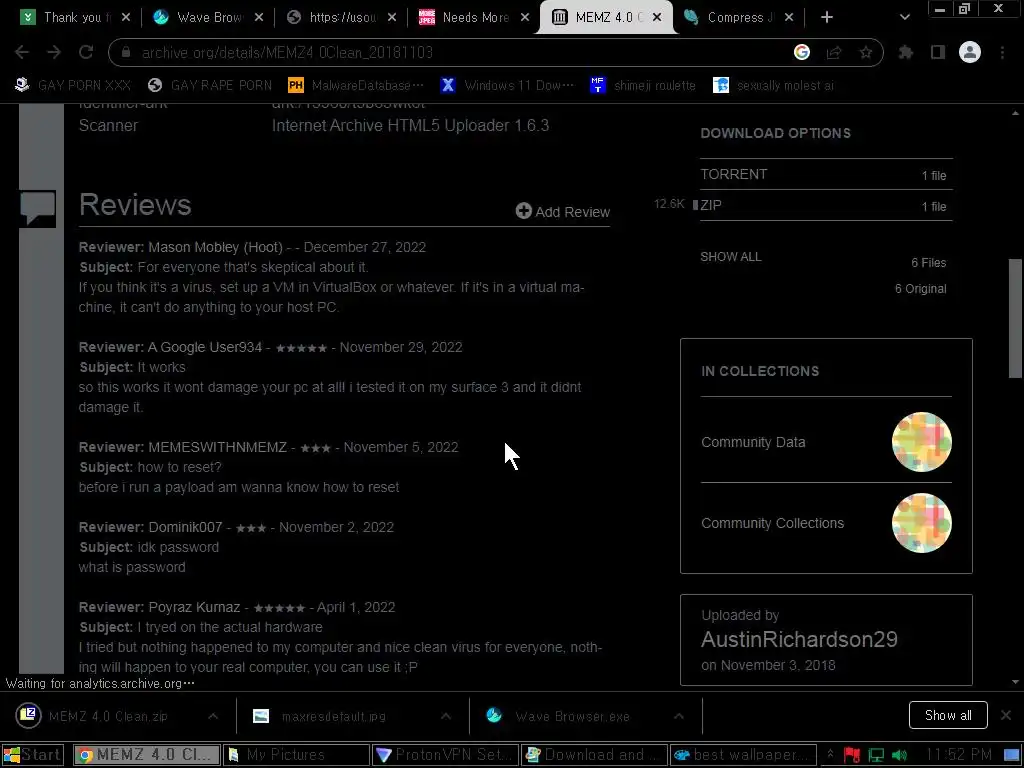
Task: Open the shimeji roulette bookmark
Action: coord(643,86)
